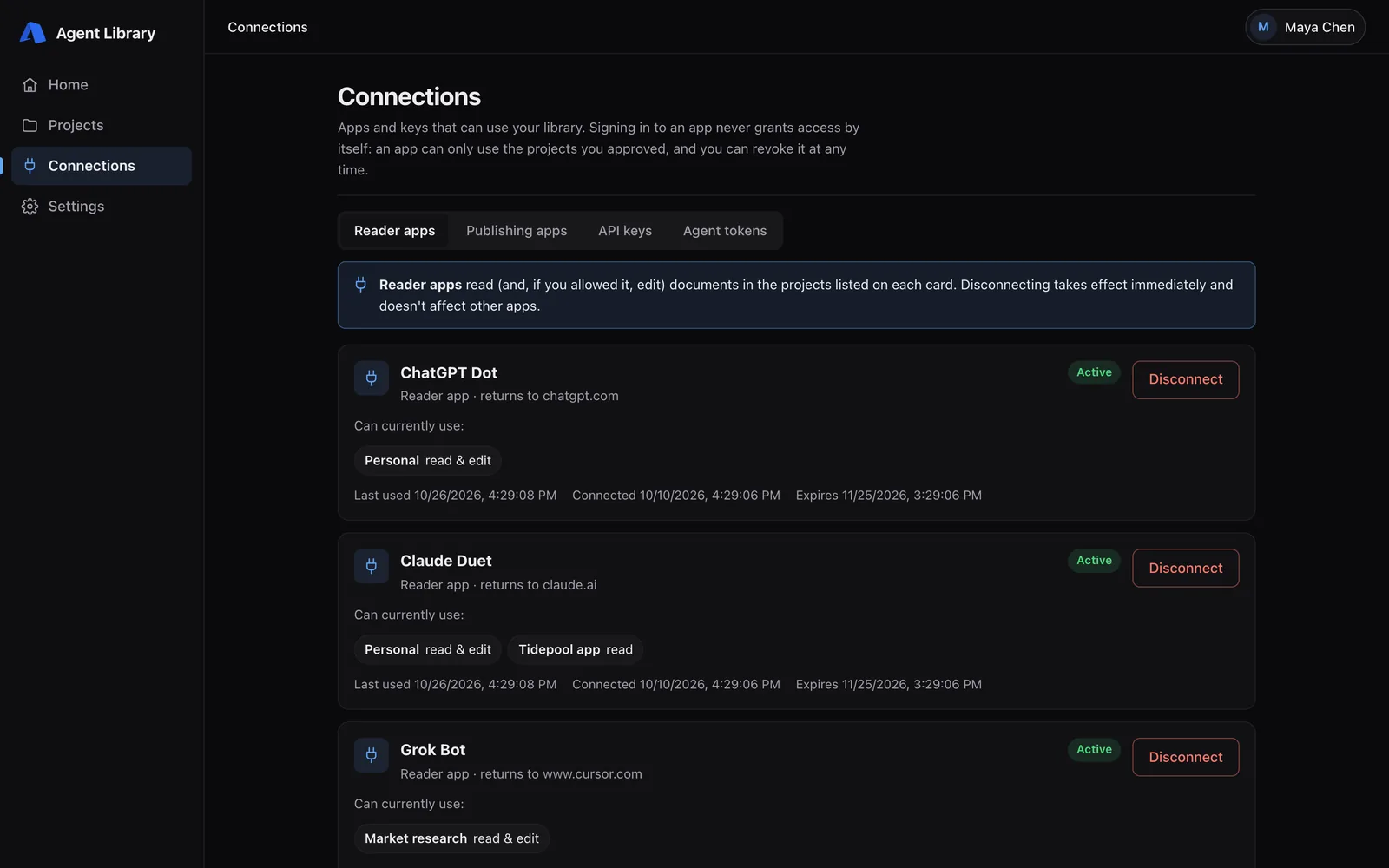Click the Settings gear icon in sidebar
Viewport: 1389px width, 868px height.
click(x=30, y=207)
